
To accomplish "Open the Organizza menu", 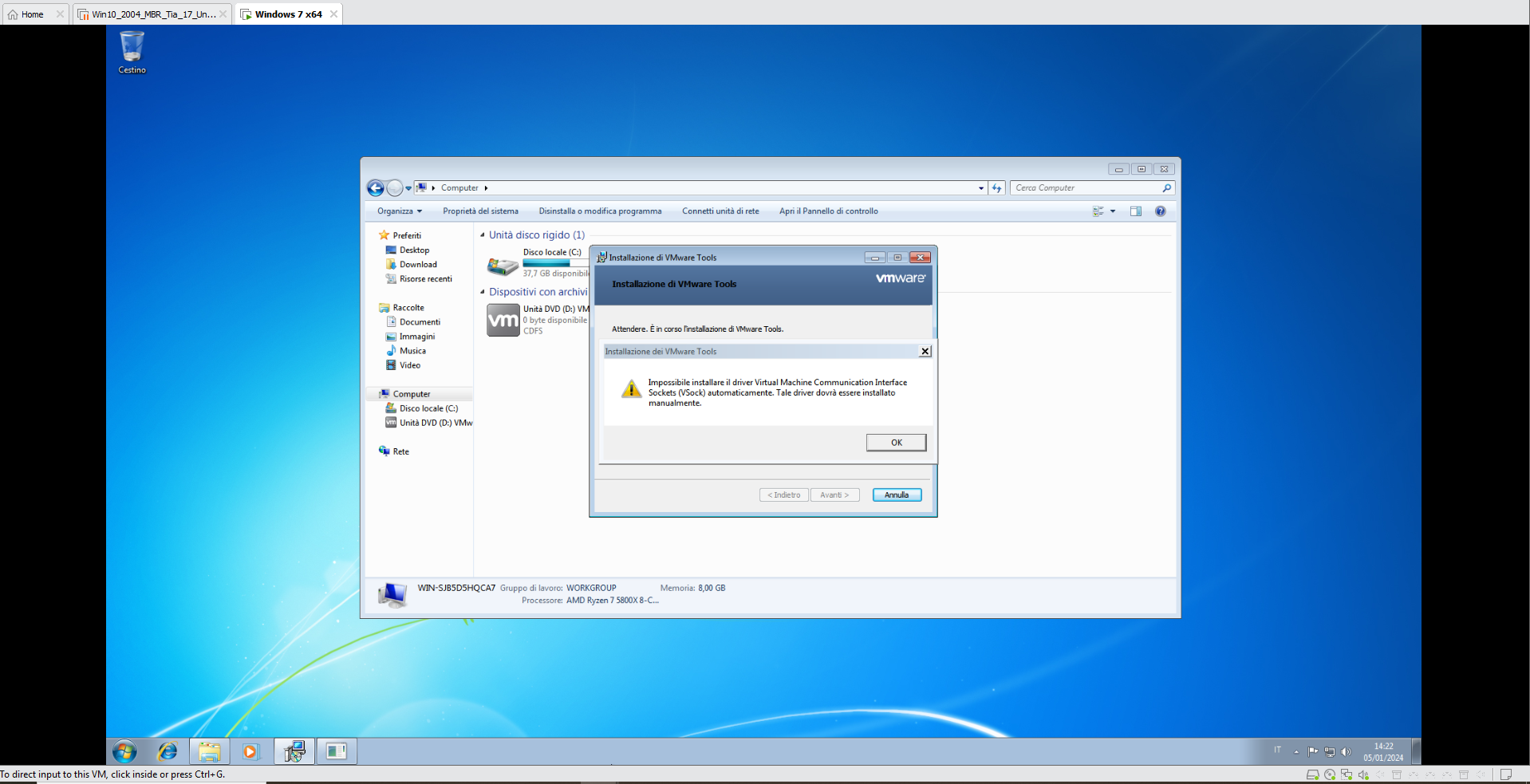I will (x=400, y=211).
